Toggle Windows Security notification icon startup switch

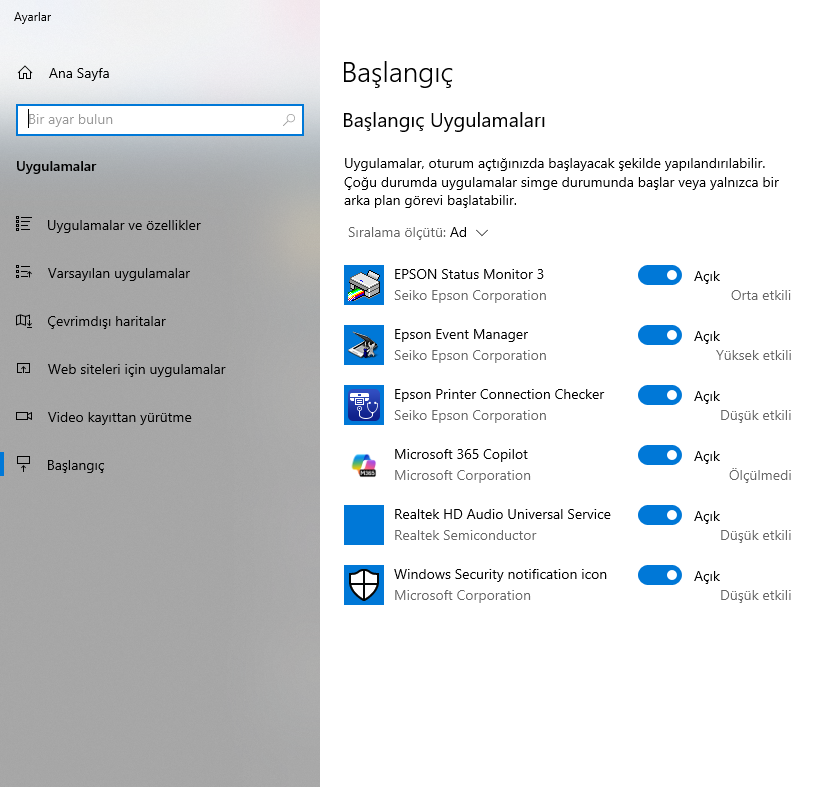[x=660, y=575]
